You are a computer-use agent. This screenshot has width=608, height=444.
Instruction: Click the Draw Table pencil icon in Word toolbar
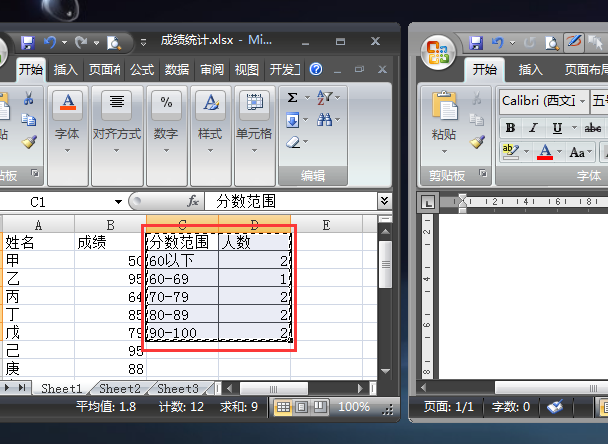(x=573, y=41)
